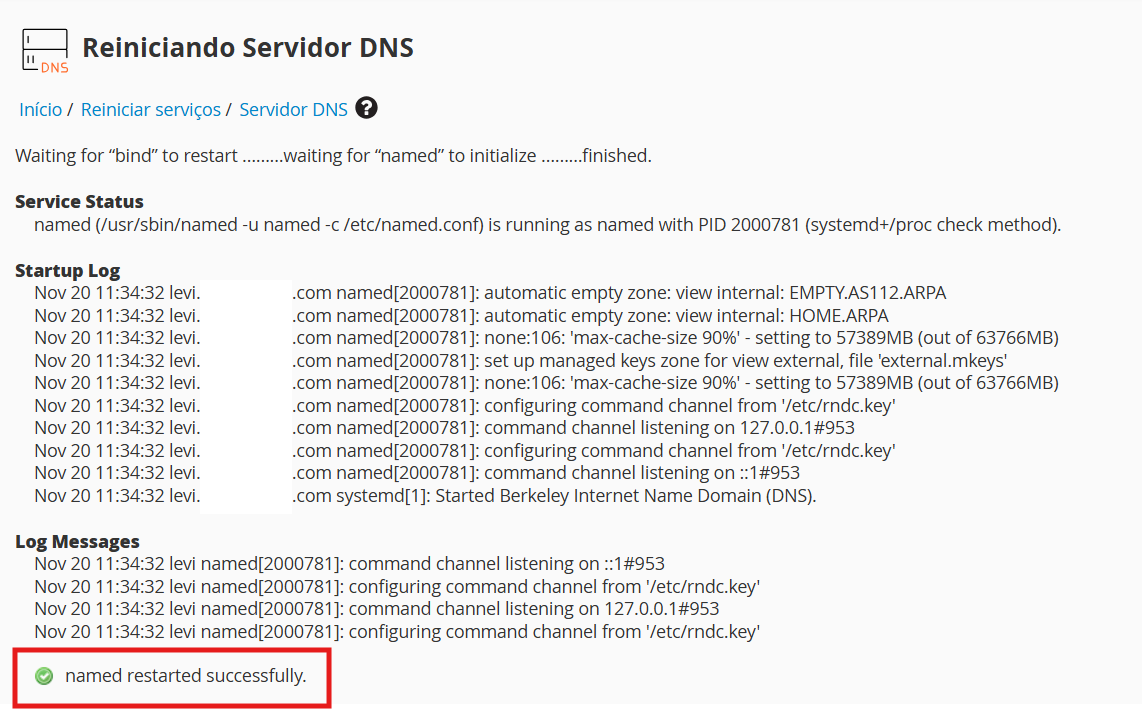The width and height of the screenshot is (1142, 709).
Task: Click the Reiniciando Servidor DNS page title
Action: (x=248, y=47)
